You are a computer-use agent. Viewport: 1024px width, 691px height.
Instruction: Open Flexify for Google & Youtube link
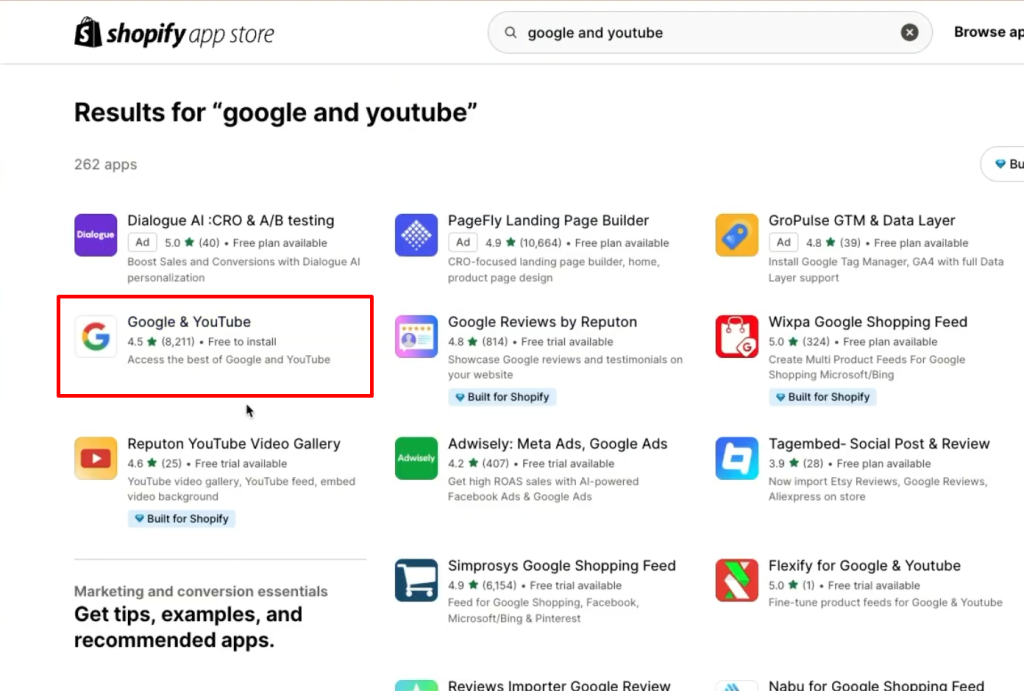864,566
